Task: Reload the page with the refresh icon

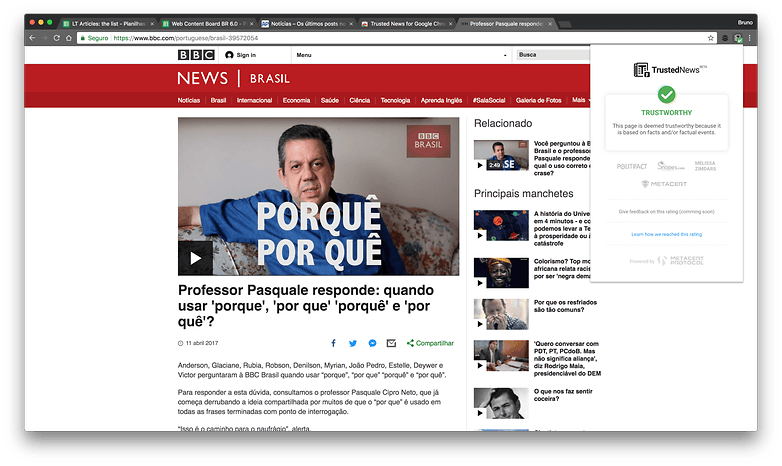Action: click(x=56, y=38)
